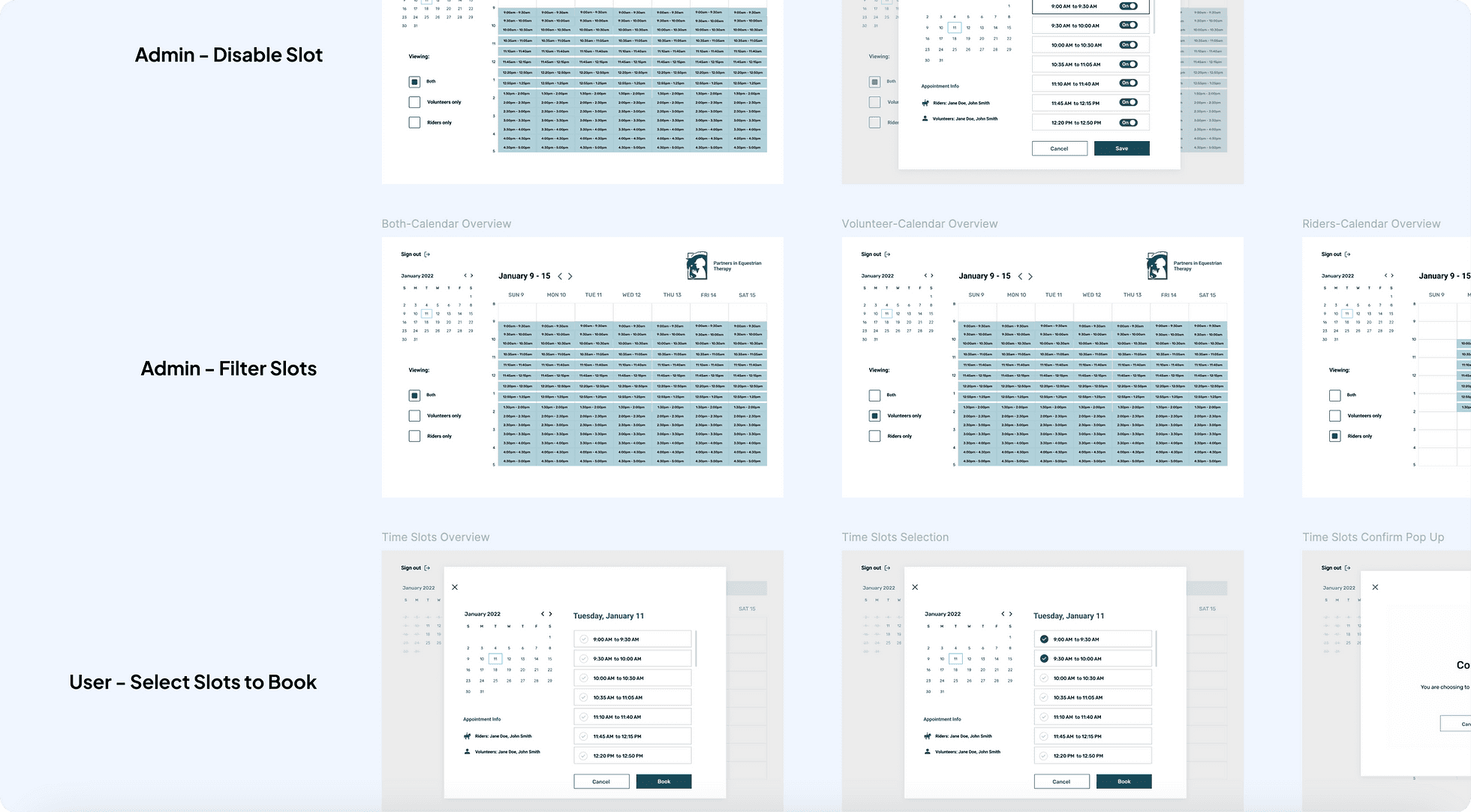This screenshot has height=812, width=1471.
Task: Select 10:35 AM to 11:05 AM in Time Slots Overview
Action: point(632,697)
